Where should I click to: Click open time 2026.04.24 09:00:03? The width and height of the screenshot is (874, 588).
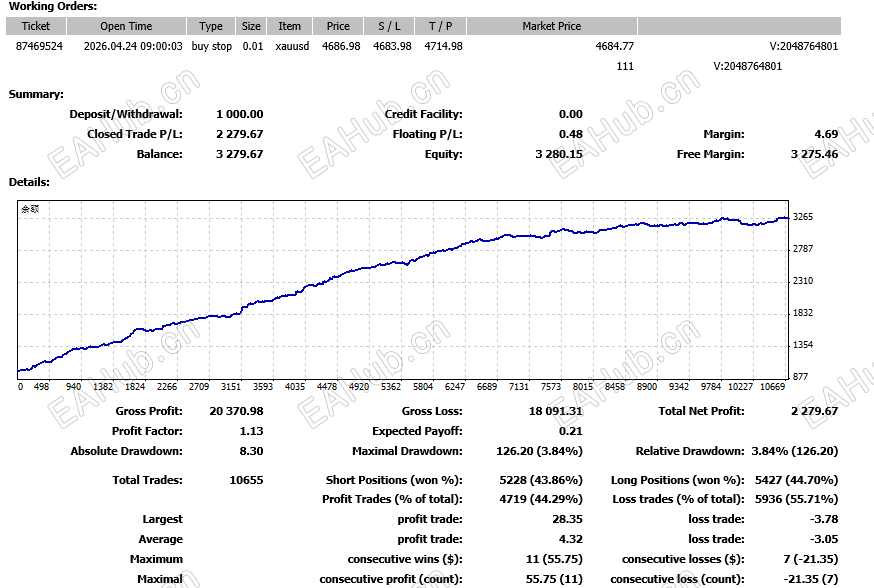coord(133,46)
